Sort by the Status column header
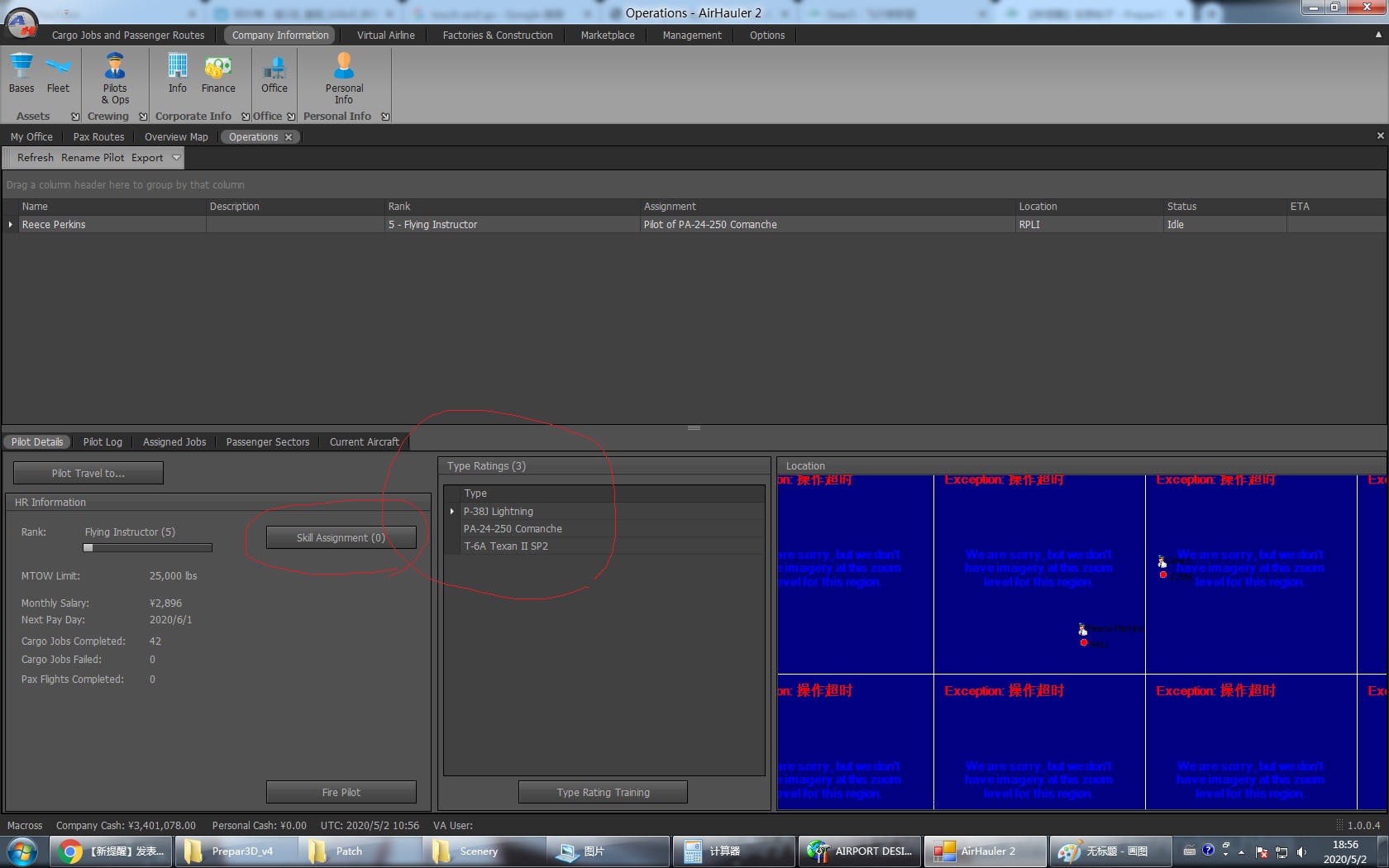 tap(1224, 207)
